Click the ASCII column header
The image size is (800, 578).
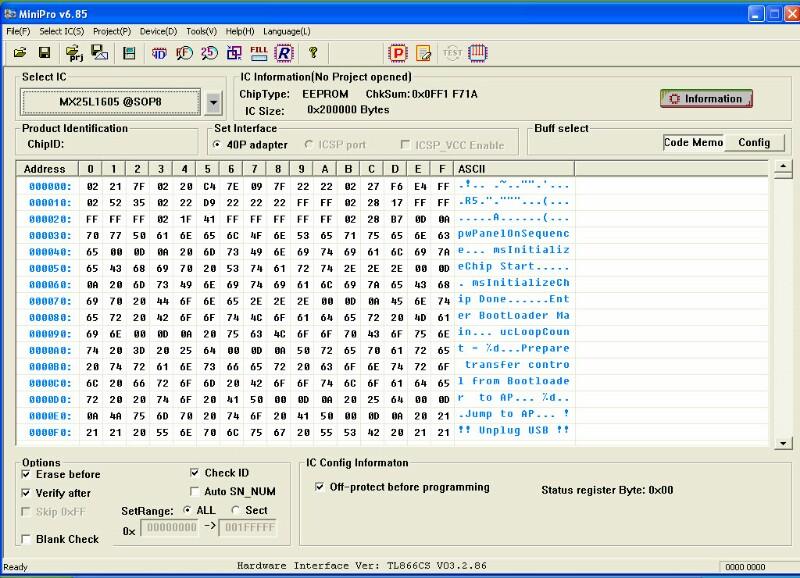(x=514, y=169)
